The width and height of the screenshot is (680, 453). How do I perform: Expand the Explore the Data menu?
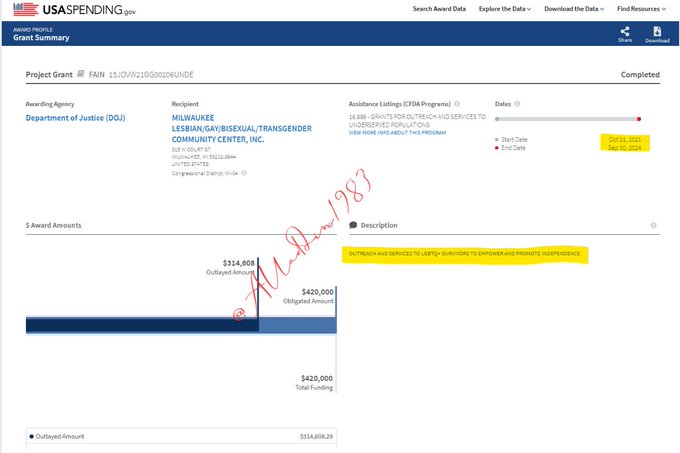[x=505, y=9]
